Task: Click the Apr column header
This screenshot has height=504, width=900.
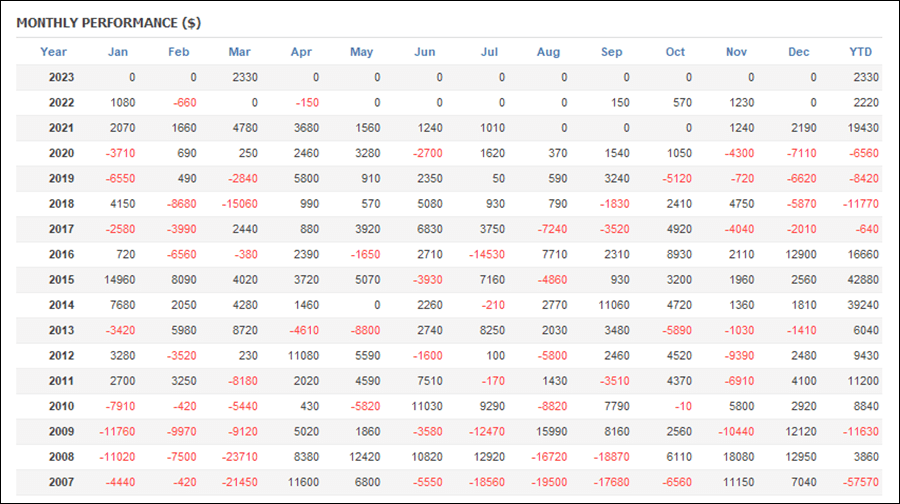Action: click(301, 52)
